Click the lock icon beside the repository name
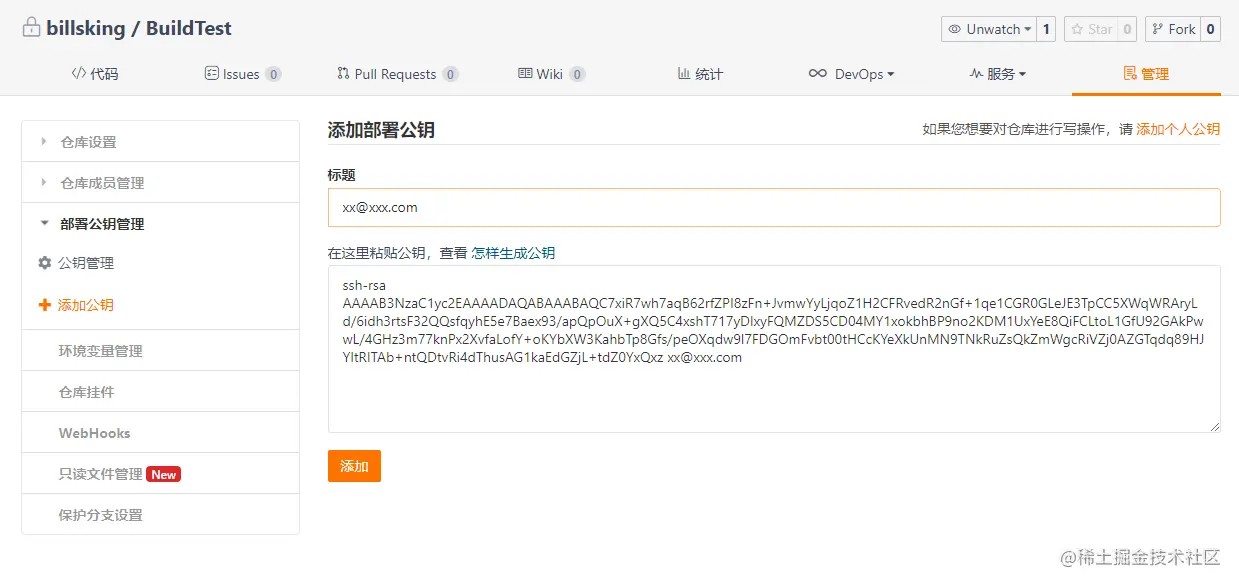1239x586 pixels. point(31,28)
